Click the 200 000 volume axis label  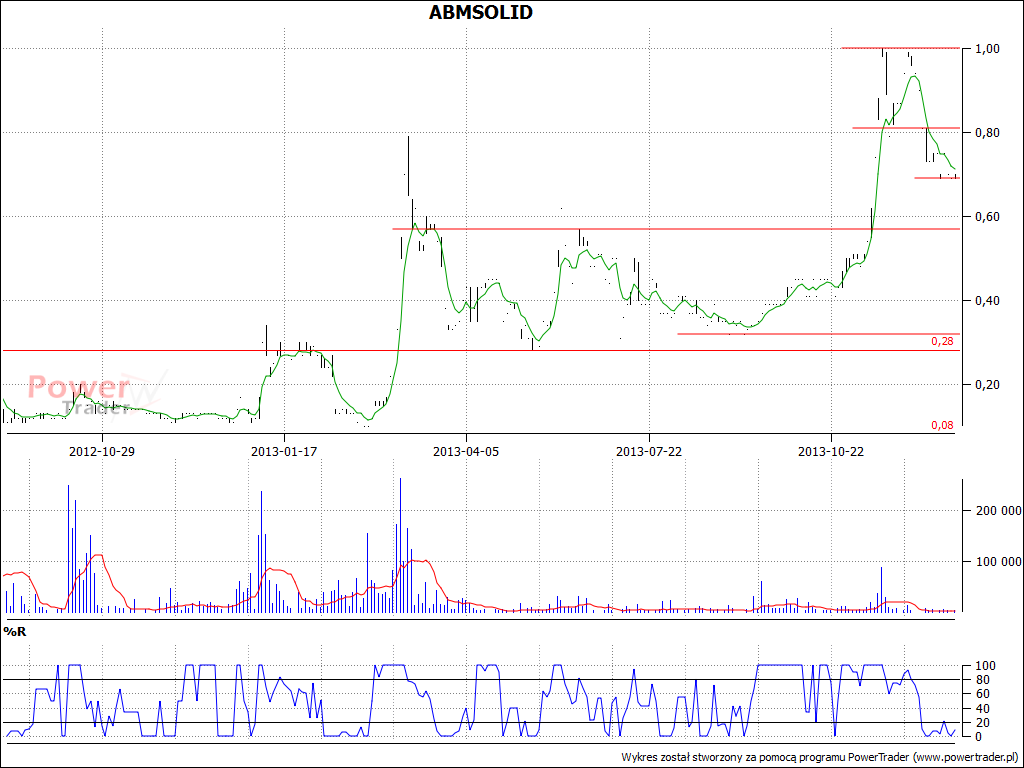pos(997,511)
